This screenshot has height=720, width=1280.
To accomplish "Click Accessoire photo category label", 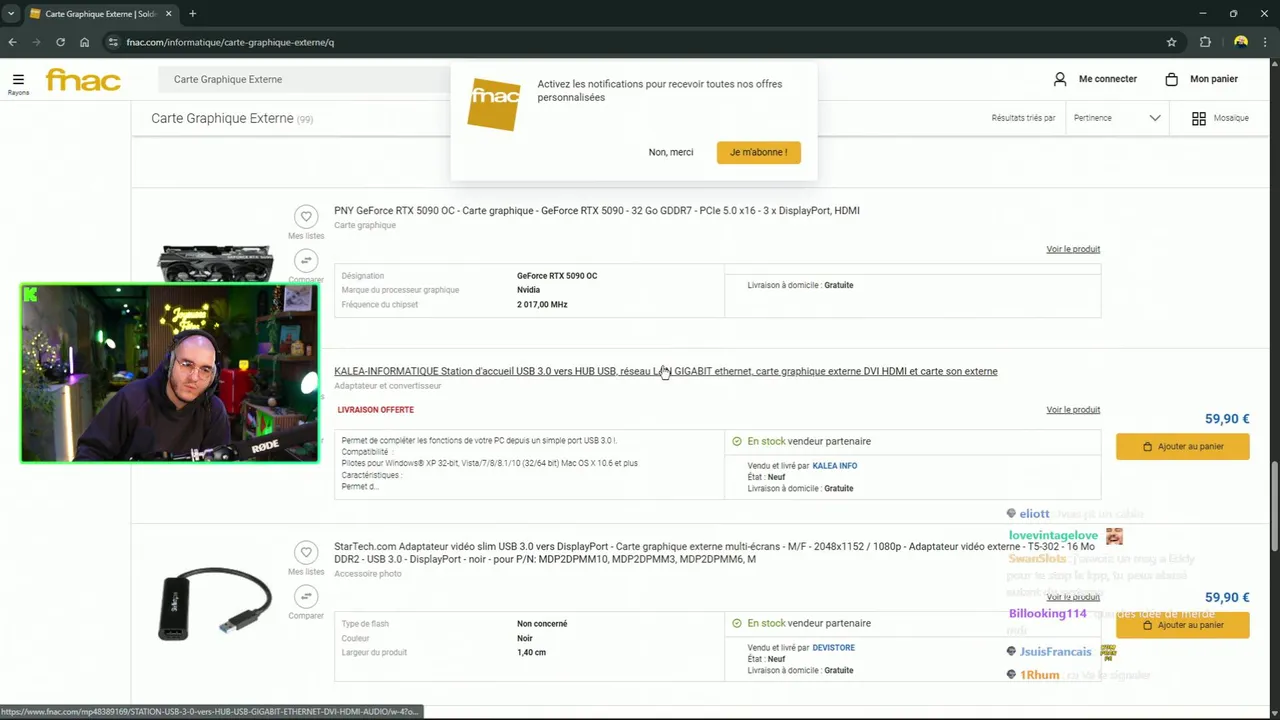I will click(368, 574).
